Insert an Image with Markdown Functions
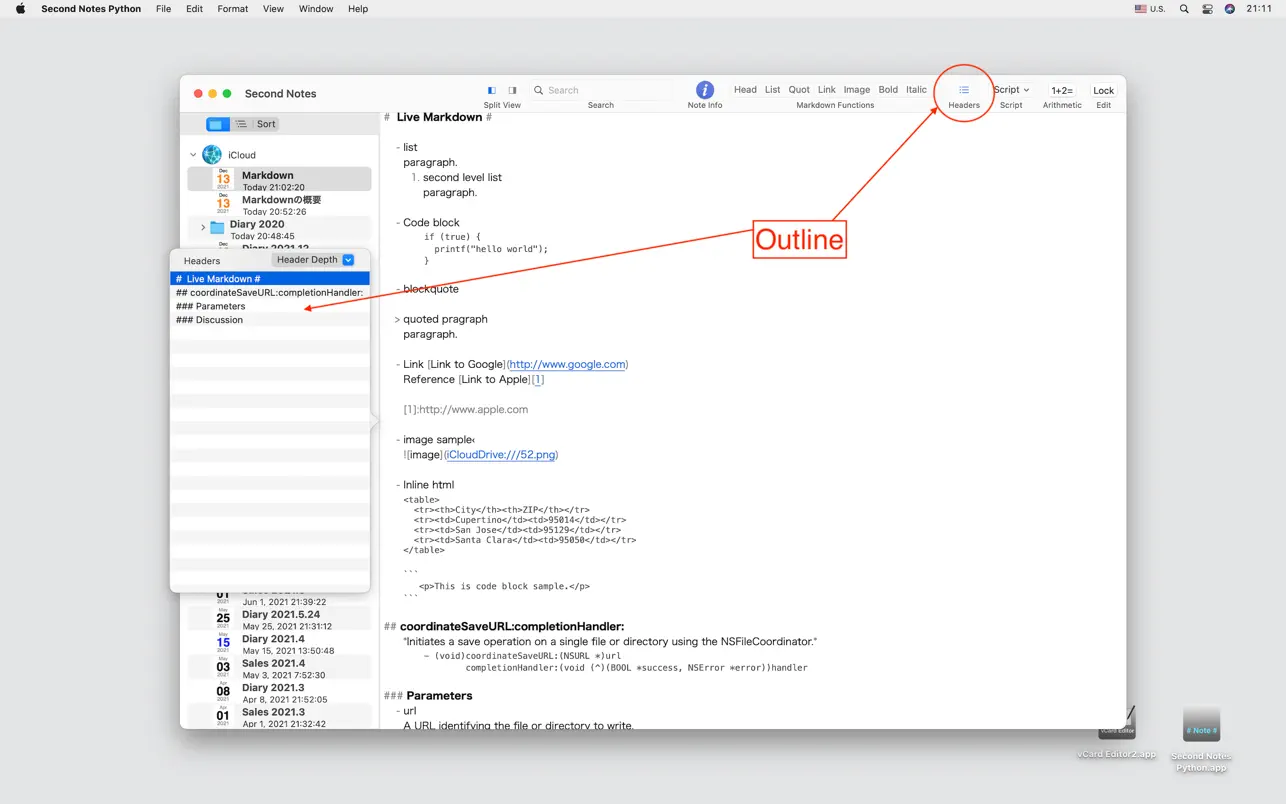The image size is (1286, 804). [x=856, y=89]
